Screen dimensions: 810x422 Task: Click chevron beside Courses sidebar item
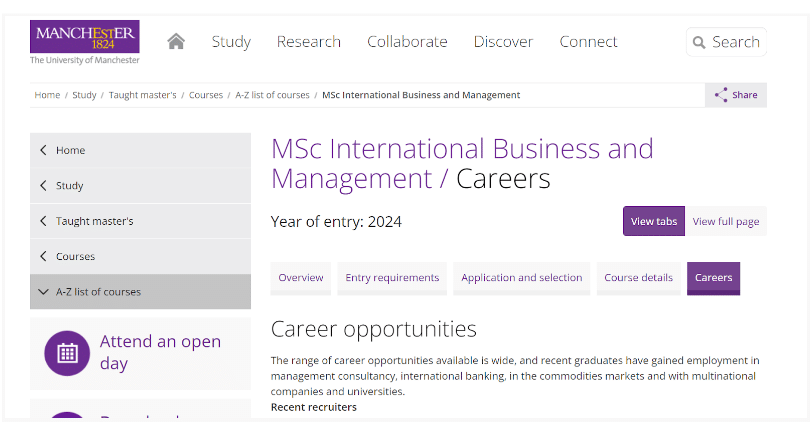pos(43,256)
